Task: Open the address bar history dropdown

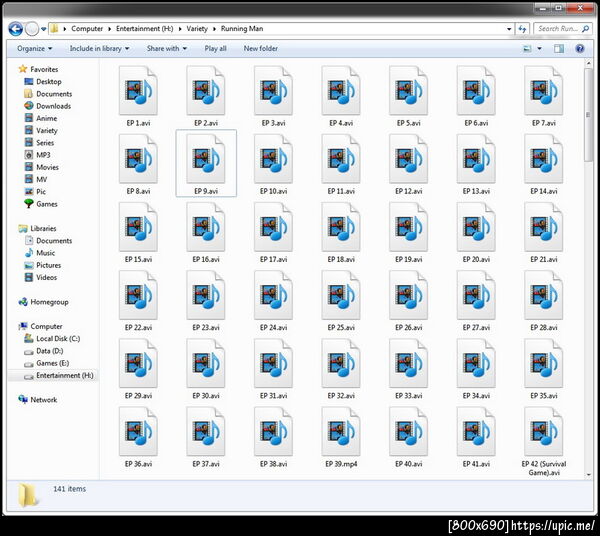Action: pyautogui.click(x=509, y=29)
